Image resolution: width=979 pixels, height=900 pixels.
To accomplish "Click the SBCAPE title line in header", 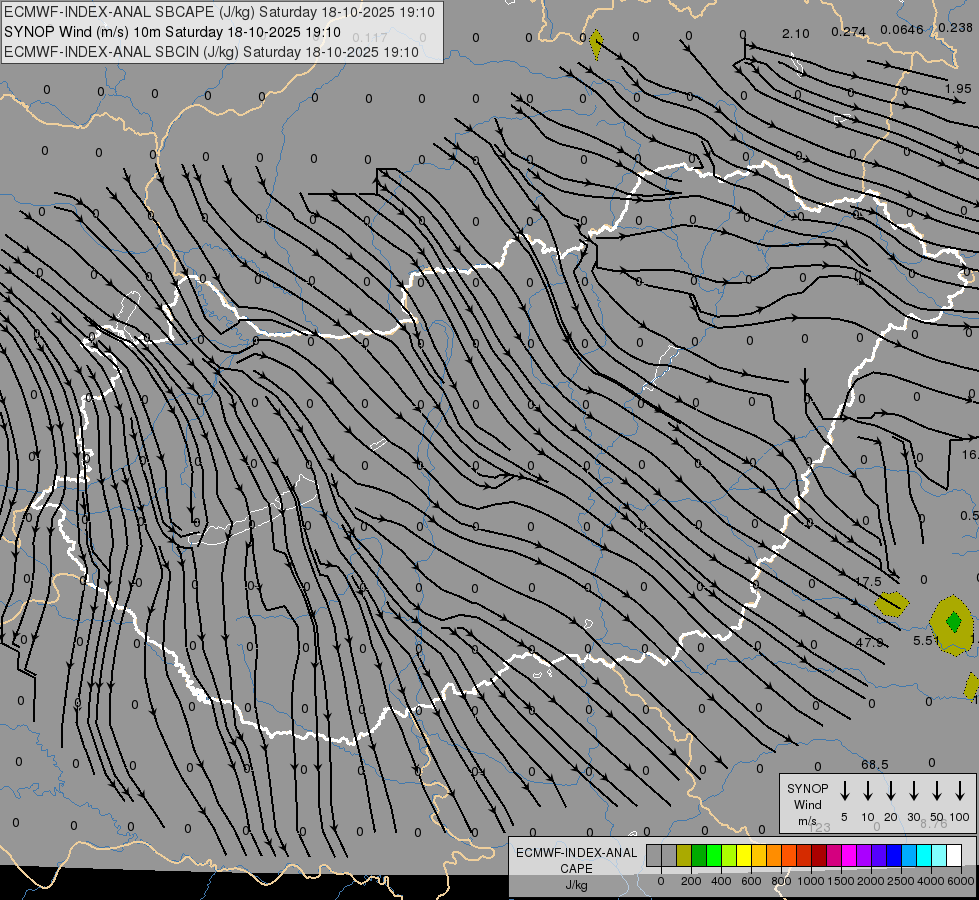I will [219, 12].
